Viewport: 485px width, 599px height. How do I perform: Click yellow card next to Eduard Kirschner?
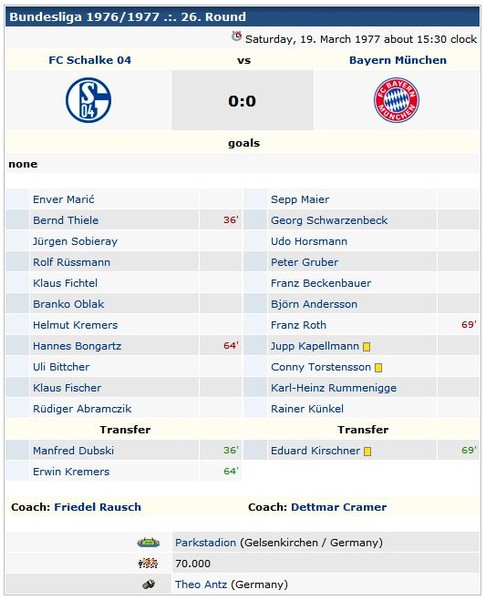click(x=367, y=452)
